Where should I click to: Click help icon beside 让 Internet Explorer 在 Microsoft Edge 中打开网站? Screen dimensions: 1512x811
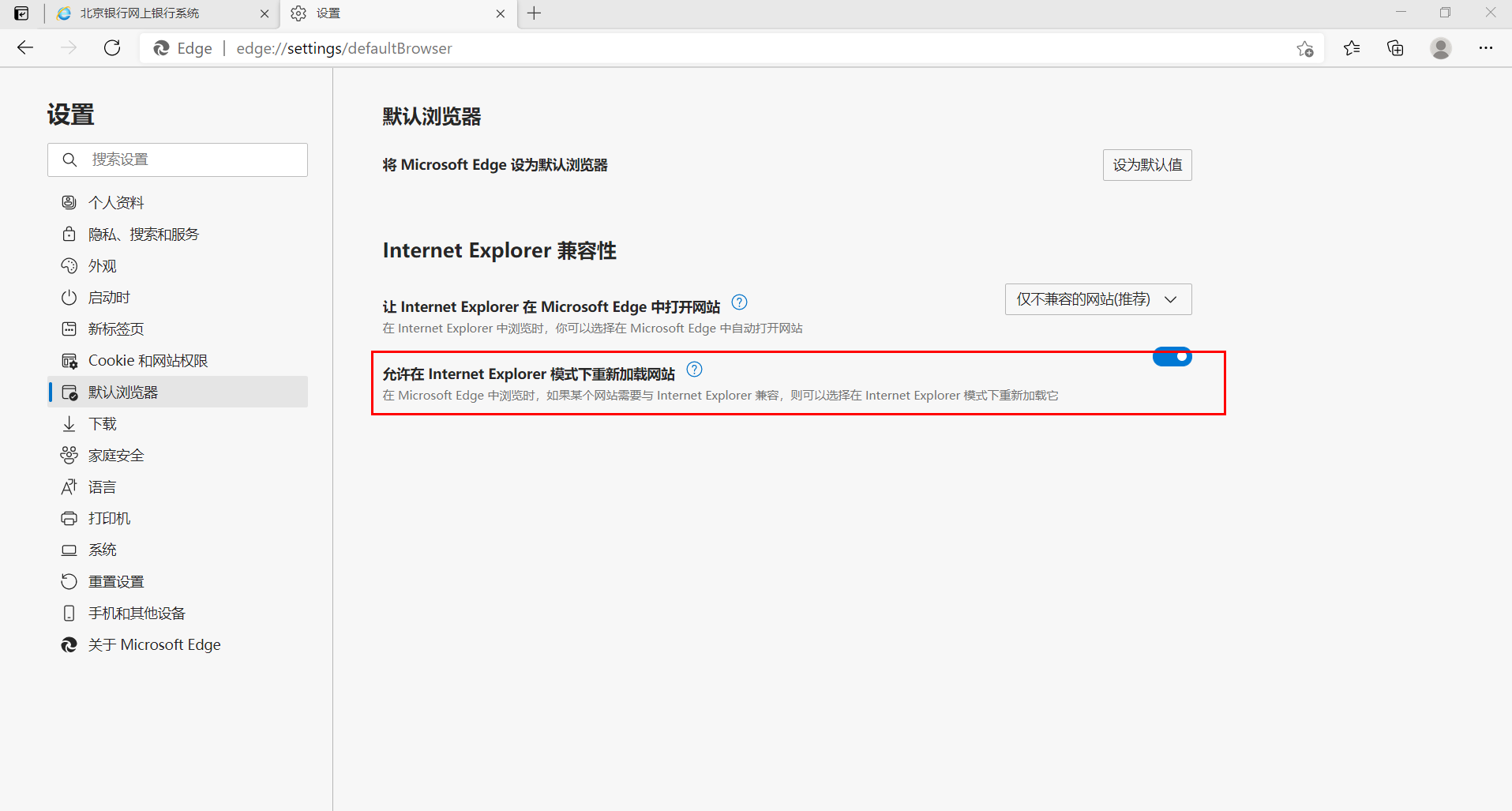pos(739,302)
